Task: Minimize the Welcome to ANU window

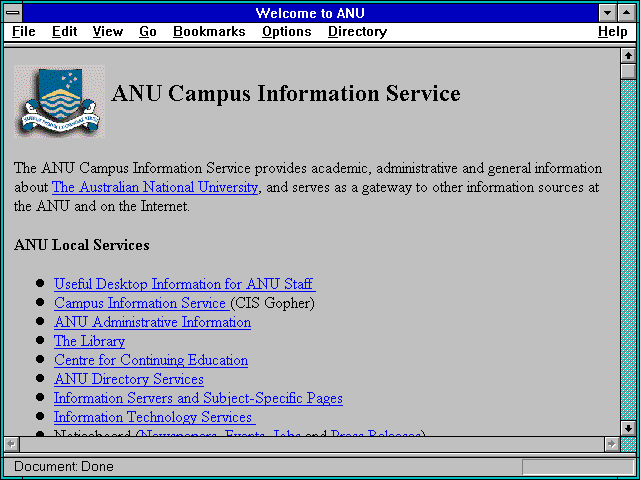Action: [607, 13]
